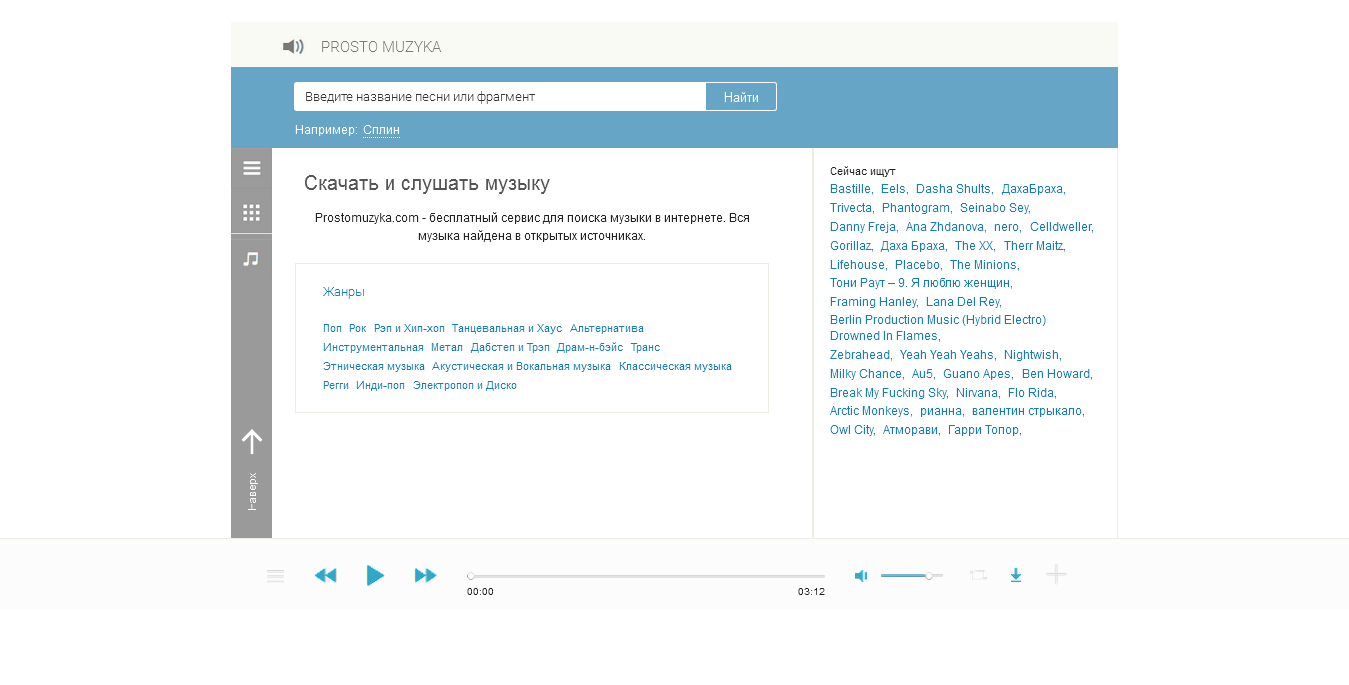The width and height of the screenshot is (1349, 685).
Task: Add the track using the plus icon
Action: 1056,574
